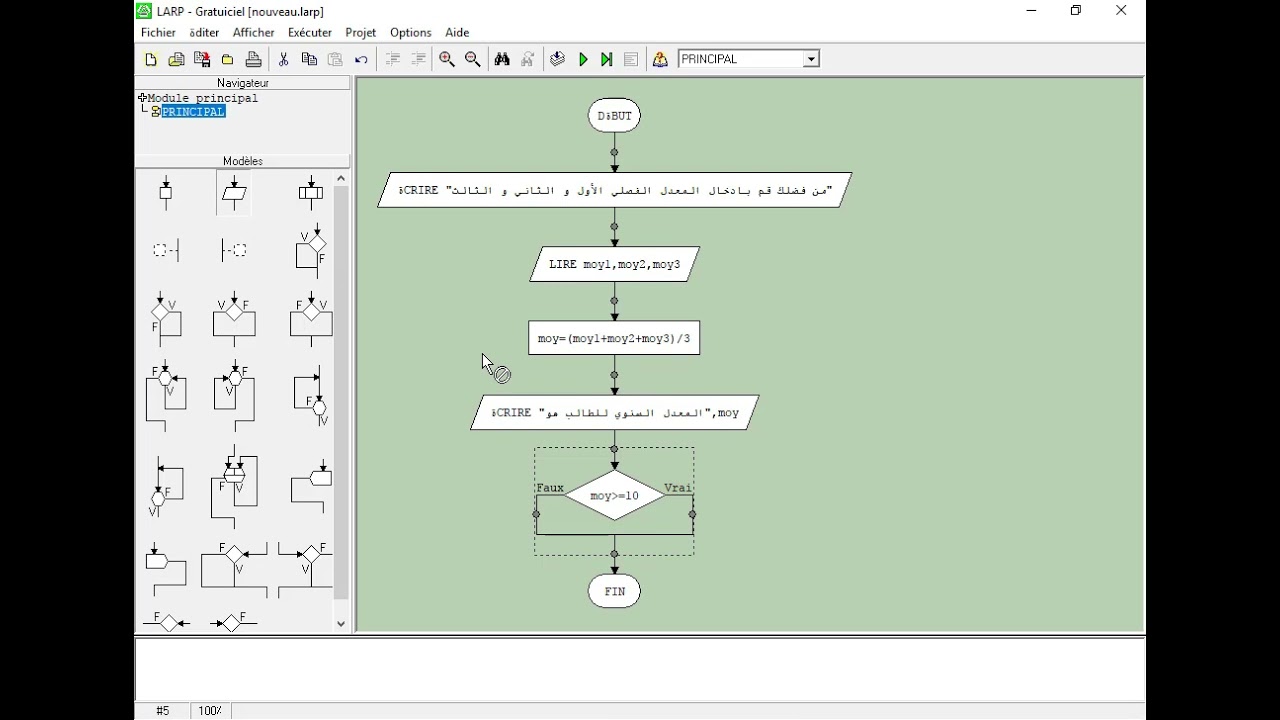The height and width of the screenshot is (720, 1280).
Task: Click the help assistant icon
Action: click(x=660, y=59)
